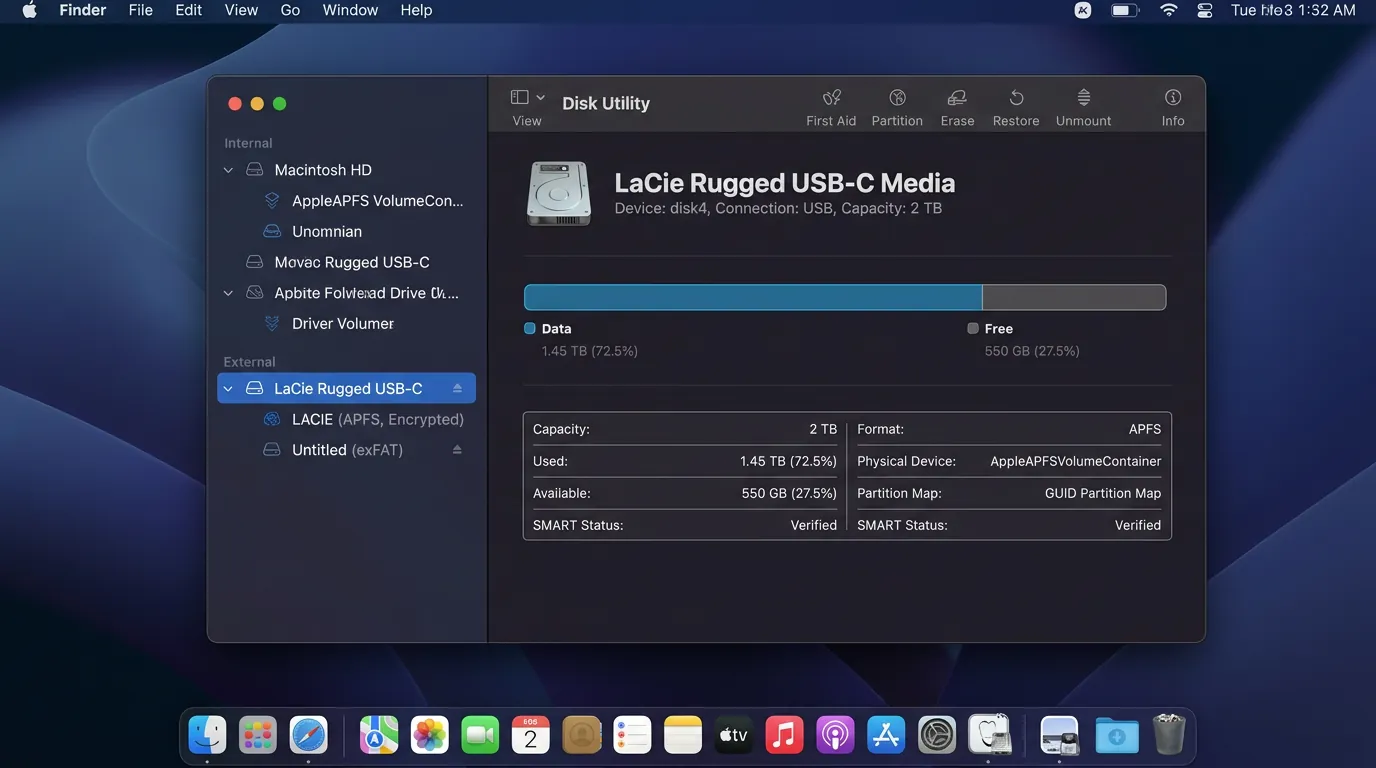Click the gray Free legend swatch

click(973, 328)
